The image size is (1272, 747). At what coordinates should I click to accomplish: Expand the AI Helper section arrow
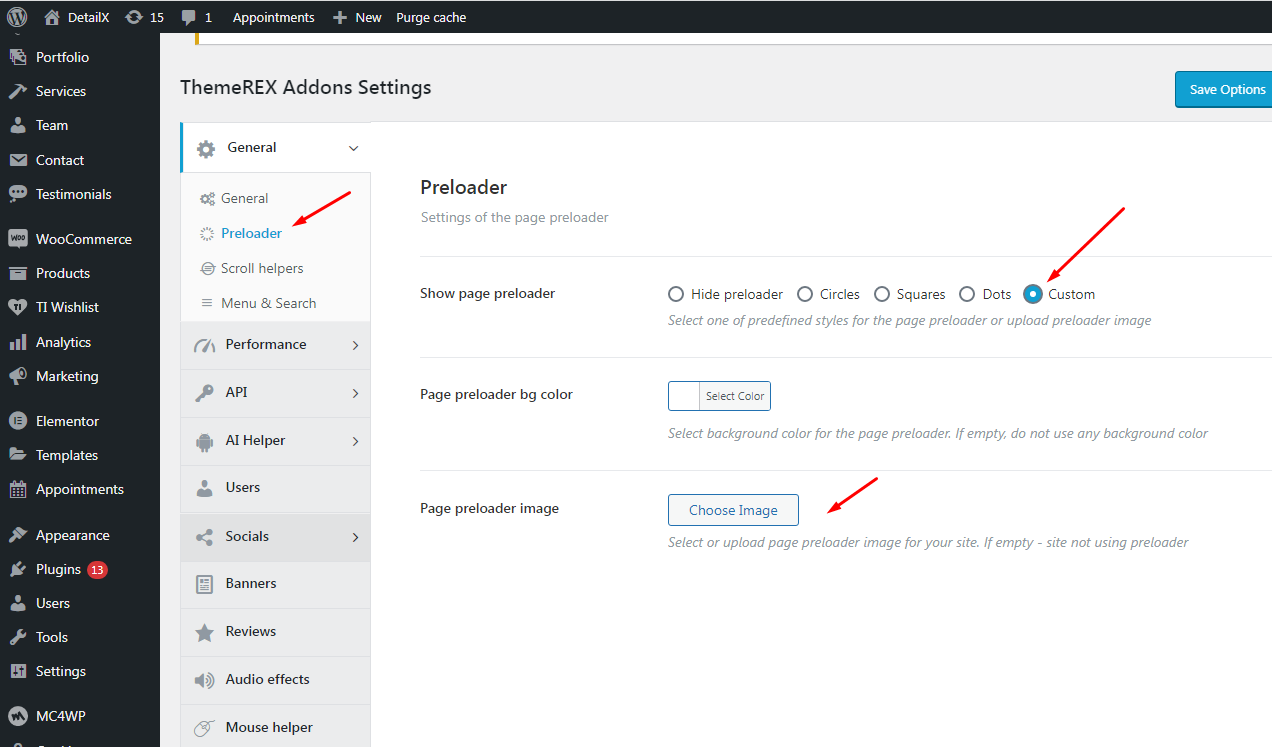355,441
